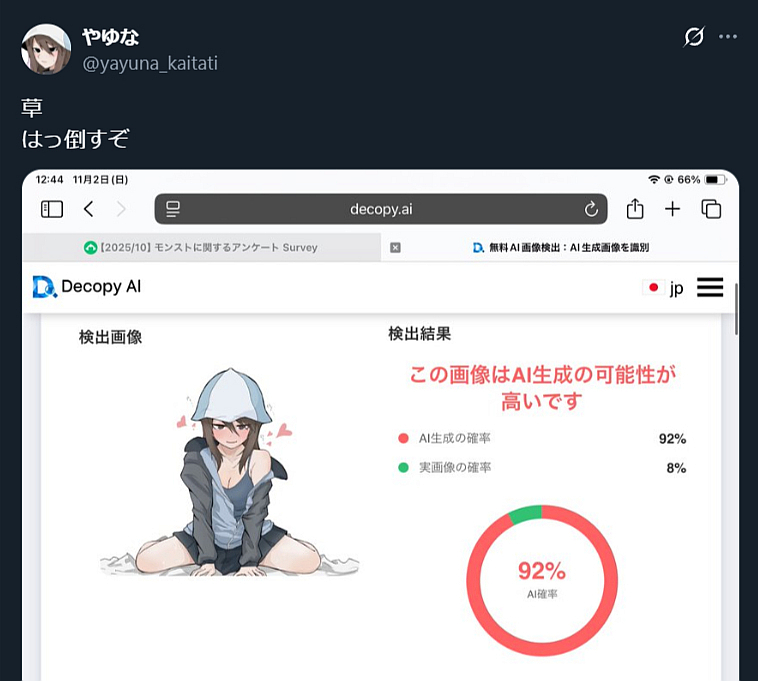Go back with the browser back arrow

(88, 209)
